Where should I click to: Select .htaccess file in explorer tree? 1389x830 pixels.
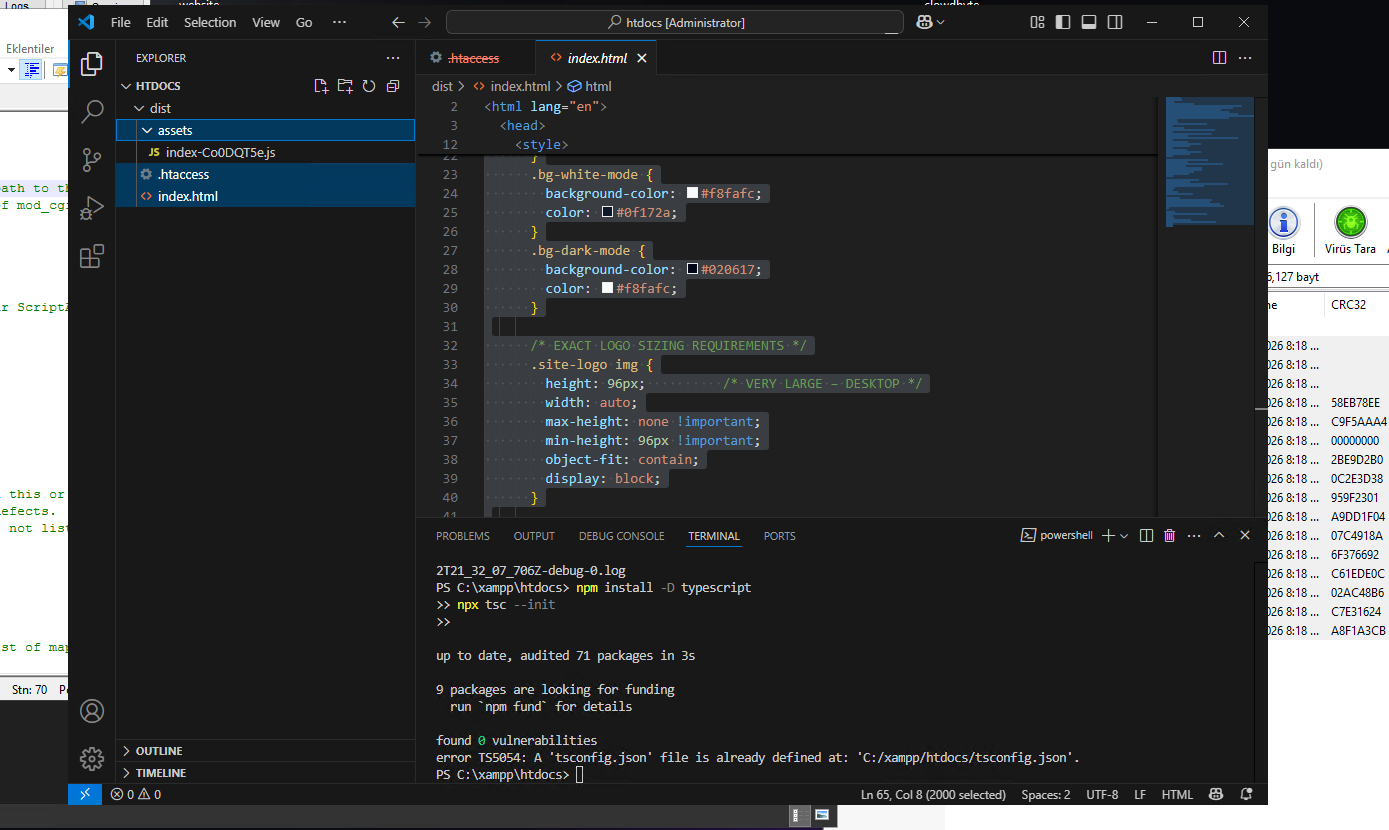pos(265,174)
